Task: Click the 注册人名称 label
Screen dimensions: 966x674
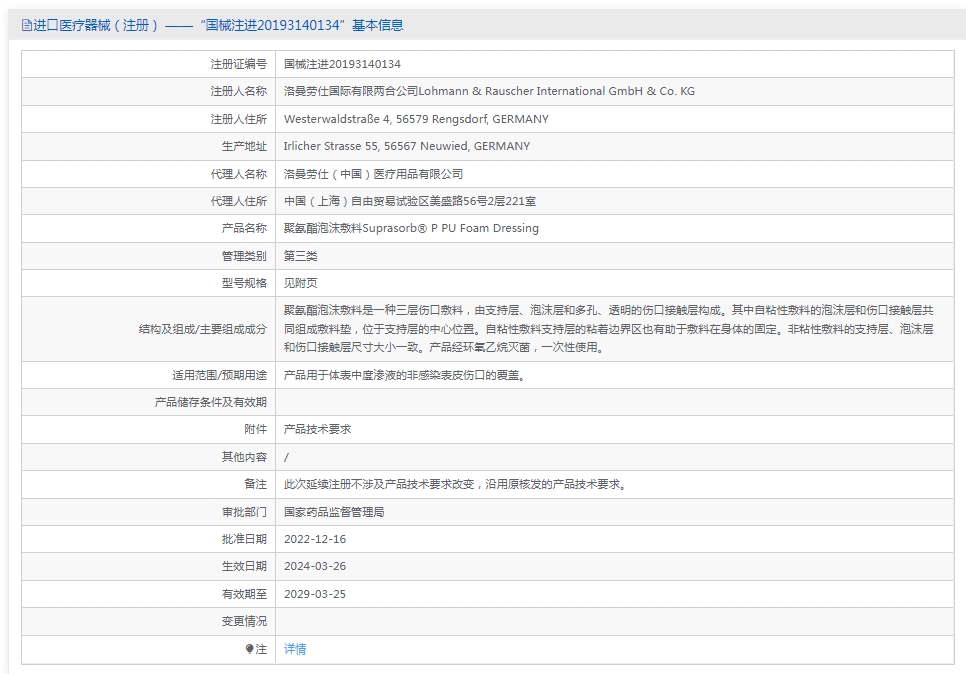Action: pyautogui.click(x=238, y=91)
